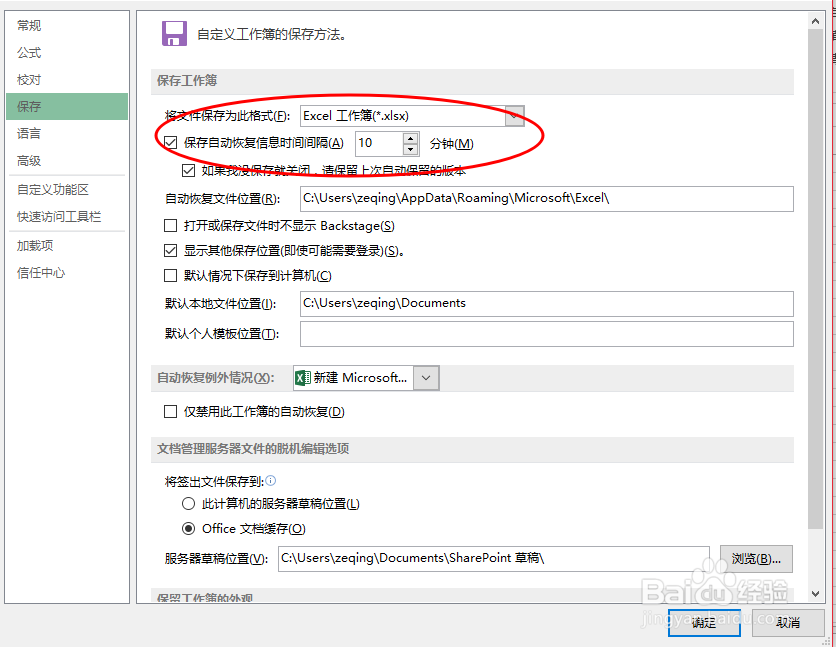Viewport: 836px width, 647px height.
Task: Click the floppy disk save icon
Action: (x=173, y=32)
